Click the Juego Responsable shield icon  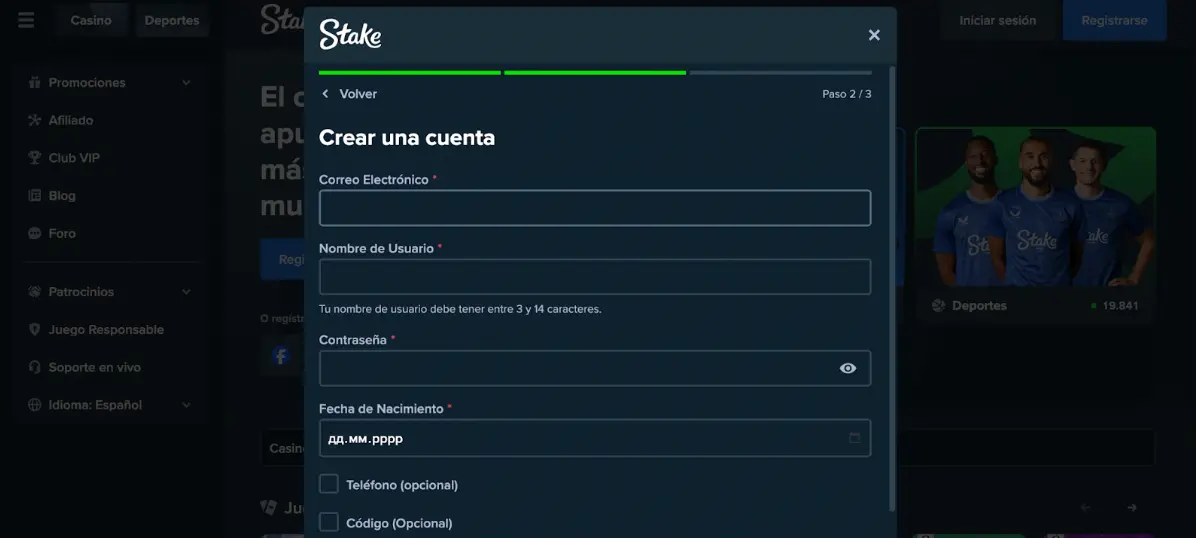[x=35, y=330]
